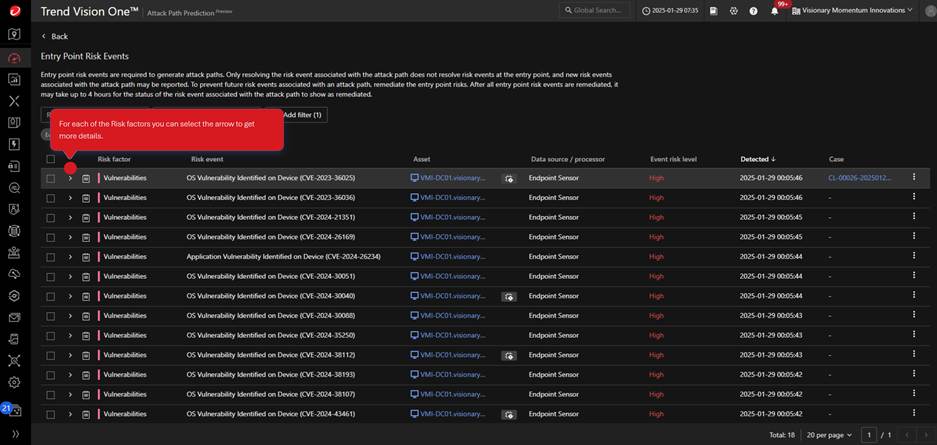This screenshot has height=445, width=937.
Task: Expand details arrow on the CVE-2024-26169 row
Action: click(70, 237)
